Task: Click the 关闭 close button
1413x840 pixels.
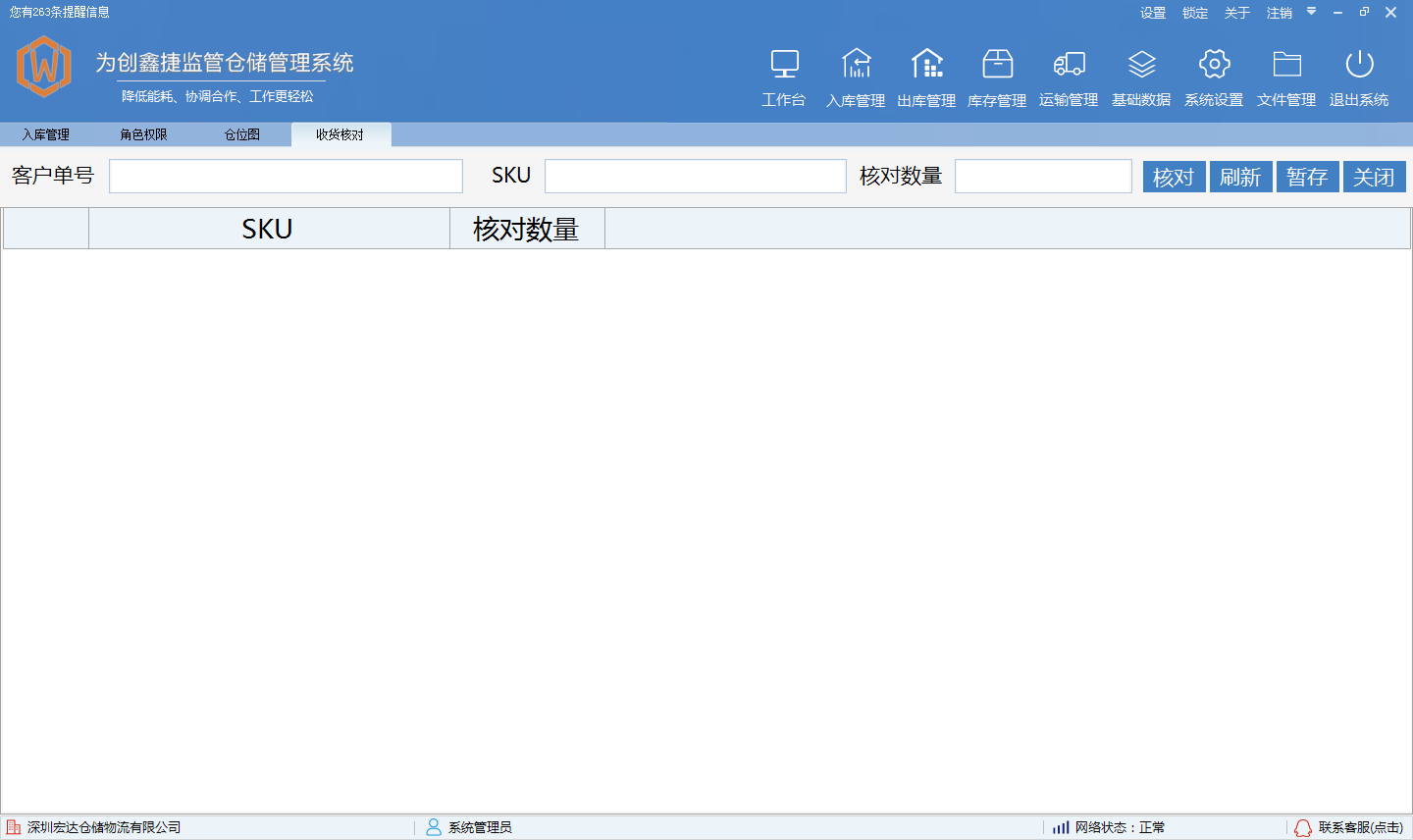Action: (x=1374, y=177)
